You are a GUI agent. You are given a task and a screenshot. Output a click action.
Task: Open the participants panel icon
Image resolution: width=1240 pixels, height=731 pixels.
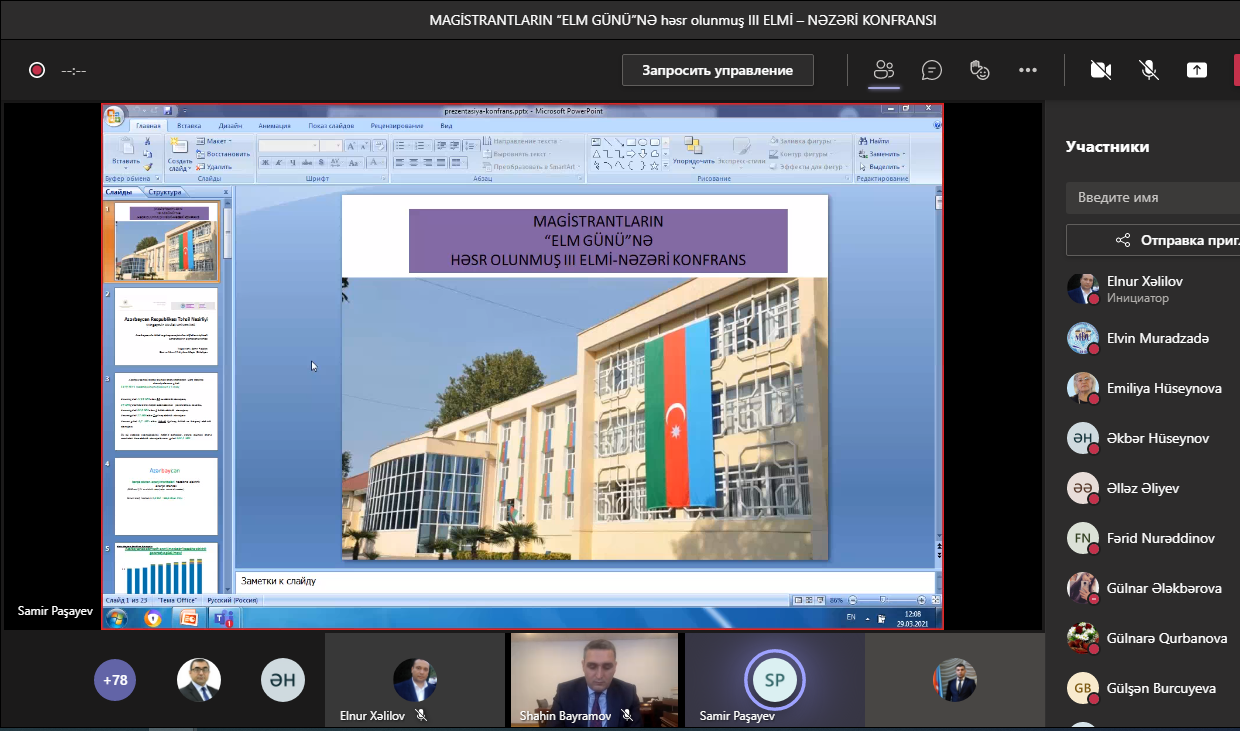click(x=883, y=70)
